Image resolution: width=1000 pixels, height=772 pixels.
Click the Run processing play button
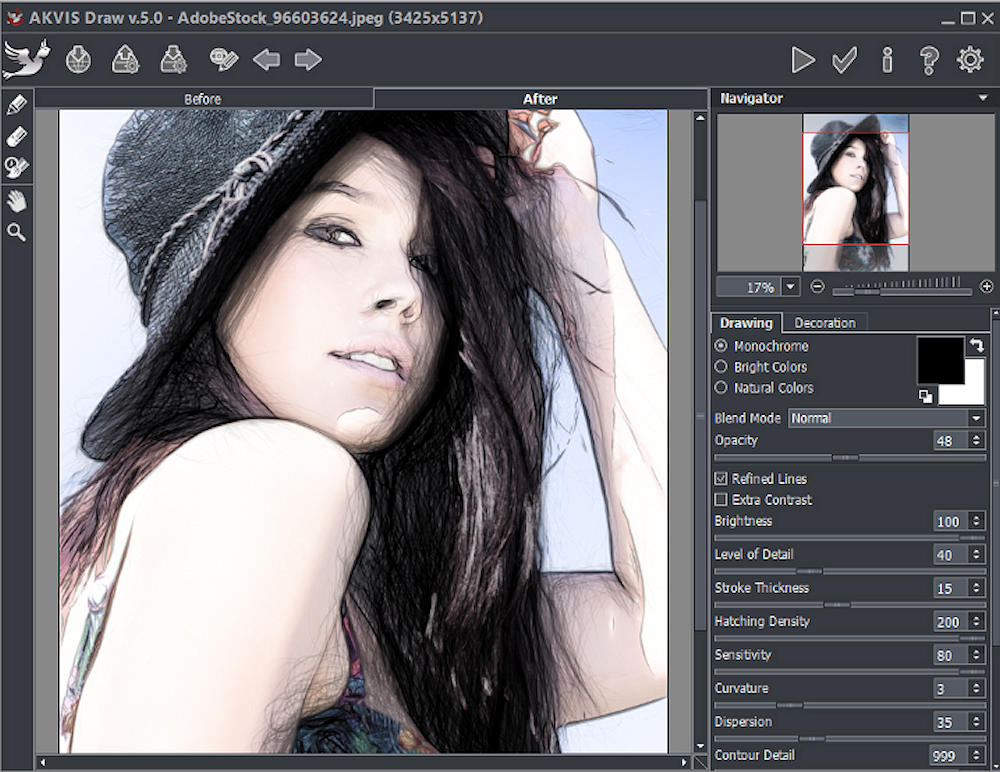[803, 60]
